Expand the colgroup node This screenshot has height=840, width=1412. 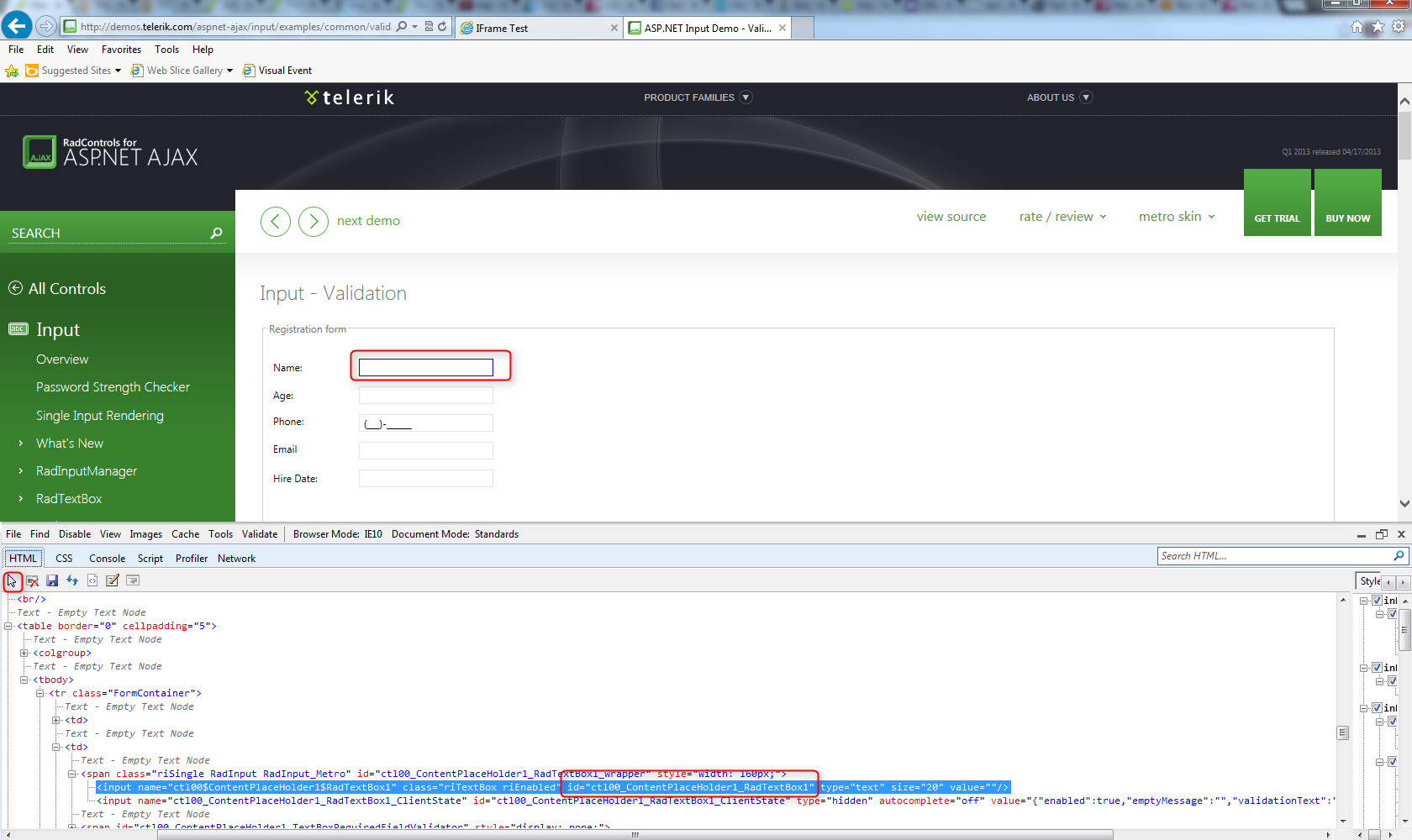[24, 653]
